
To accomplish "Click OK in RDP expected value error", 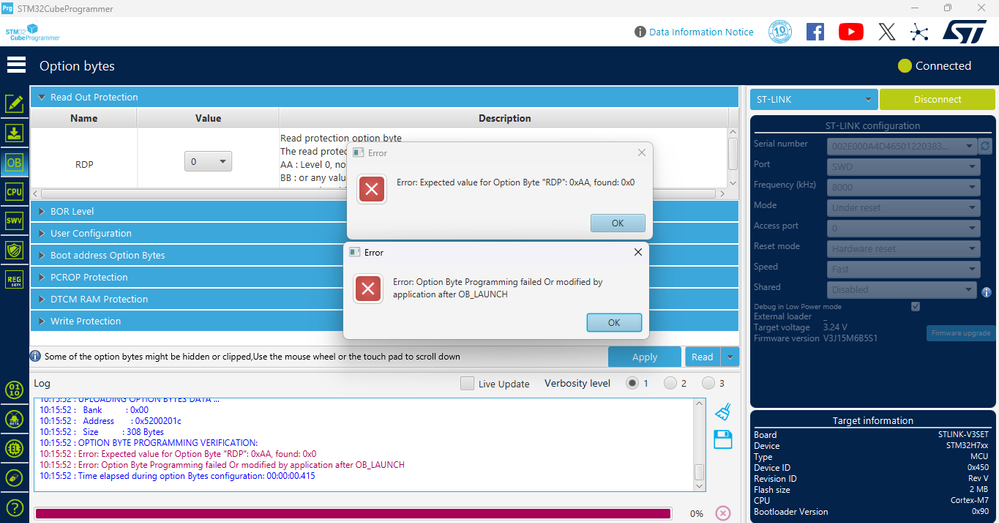I will [617, 223].
